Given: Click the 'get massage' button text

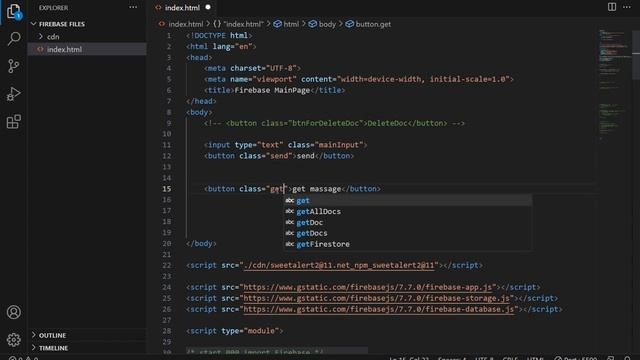Looking at the screenshot, I should [x=317, y=189].
